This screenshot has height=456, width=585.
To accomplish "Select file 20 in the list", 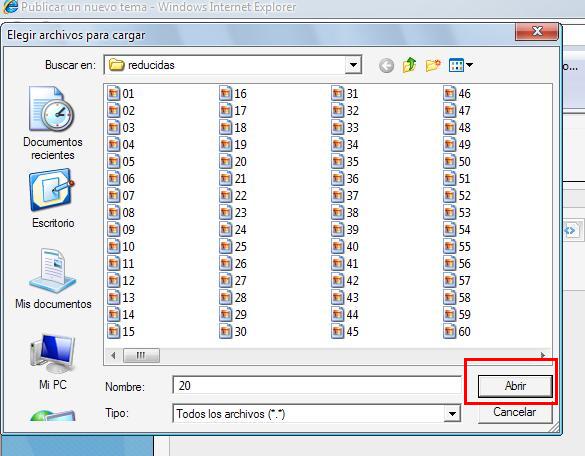I will coord(233,162).
